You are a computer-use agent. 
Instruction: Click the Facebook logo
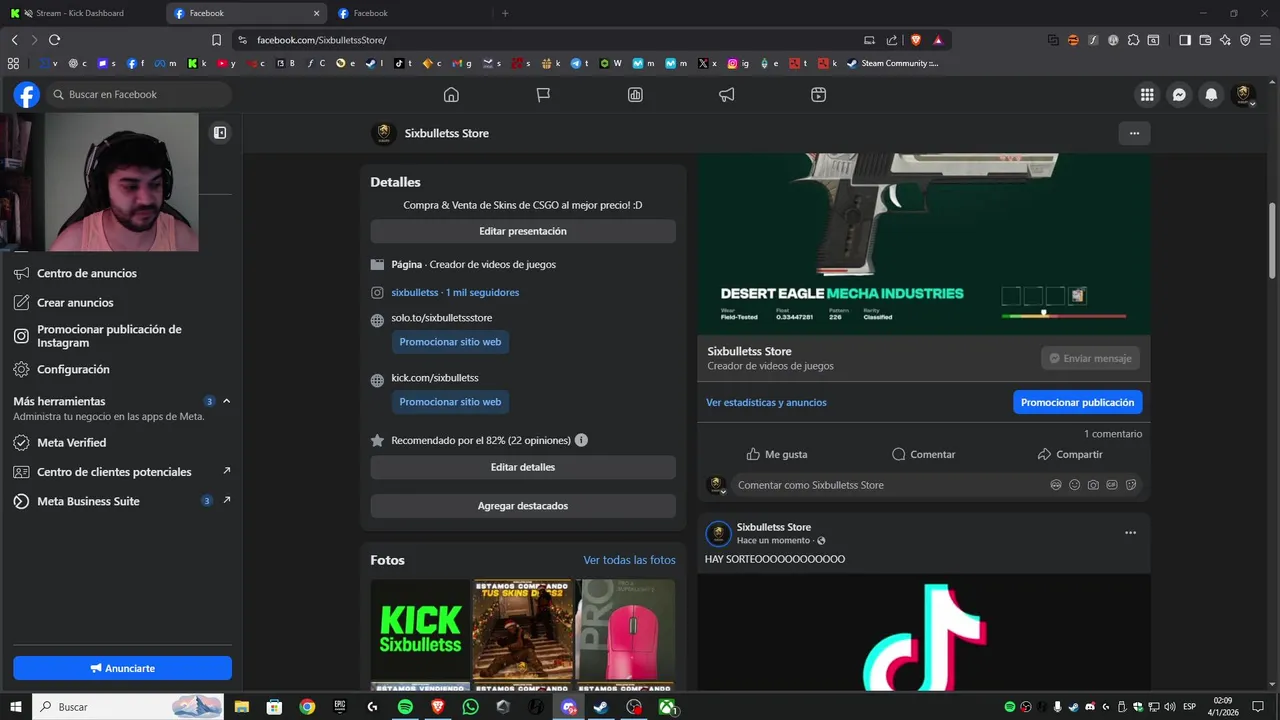coord(26,94)
